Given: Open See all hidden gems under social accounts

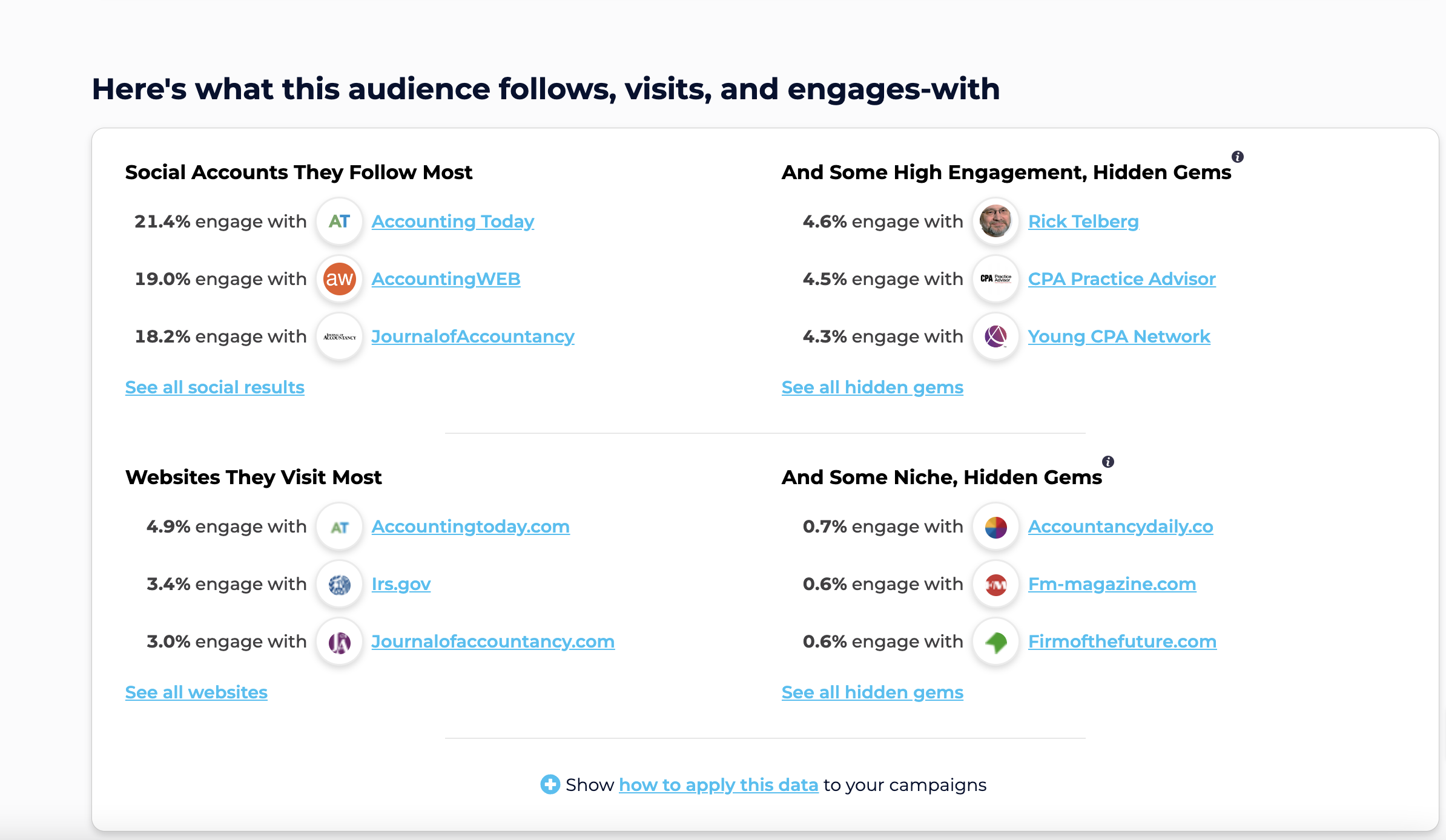Looking at the screenshot, I should point(872,387).
